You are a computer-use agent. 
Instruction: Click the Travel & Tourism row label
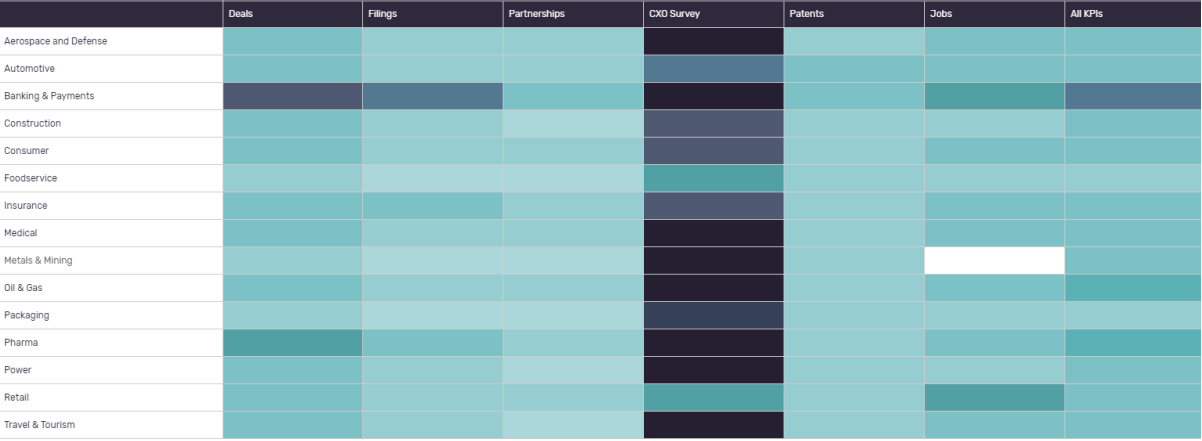tap(40, 425)
